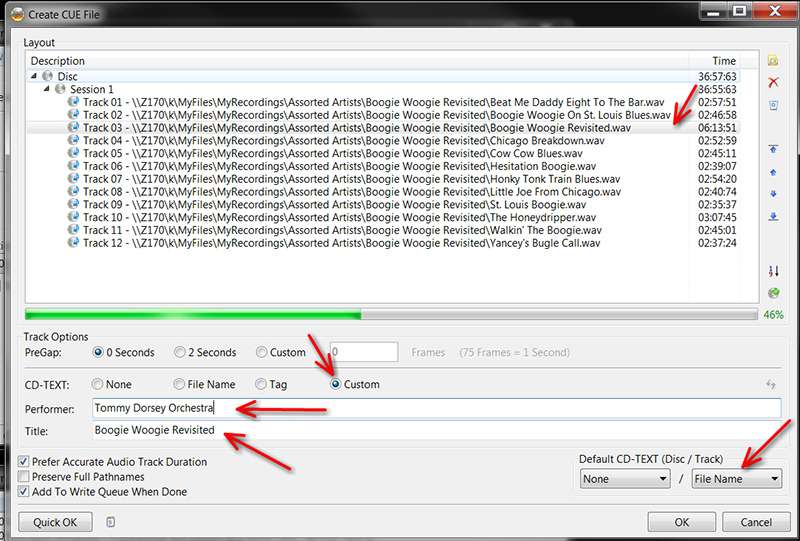Select Track 08 Little Joe From Chicago
The height and width of the screenshot is (541, 800).
point(383,192)
